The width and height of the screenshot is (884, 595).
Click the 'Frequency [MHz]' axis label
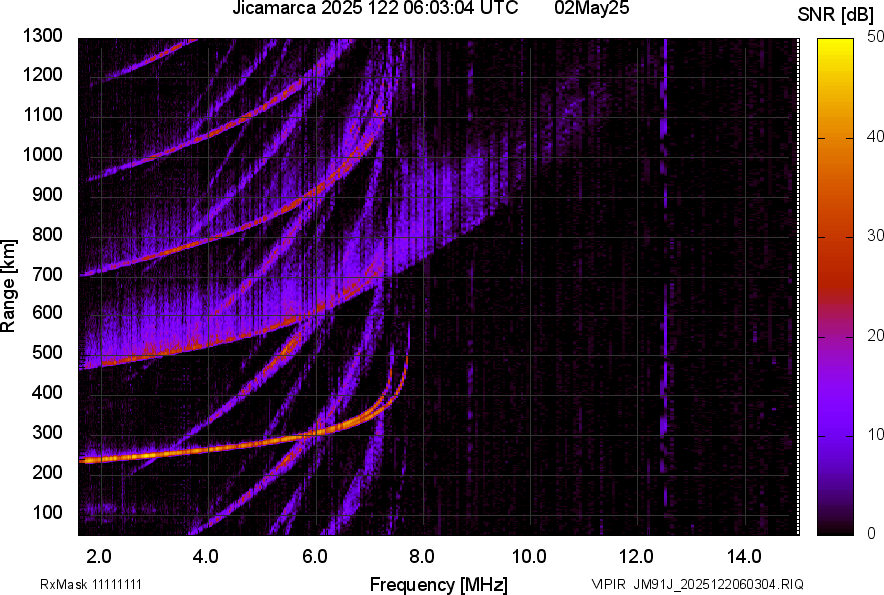coord(439,584)
